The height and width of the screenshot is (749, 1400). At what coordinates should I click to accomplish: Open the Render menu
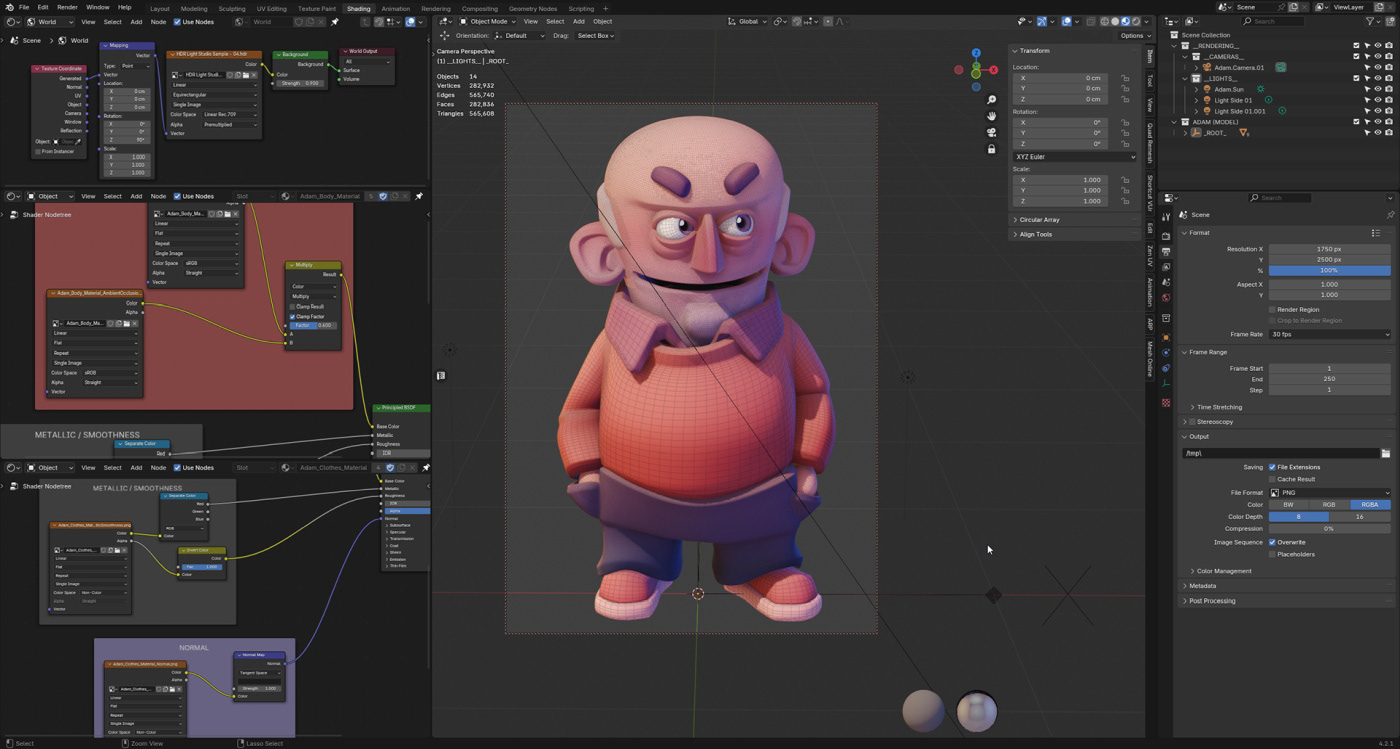click(67, 7)
